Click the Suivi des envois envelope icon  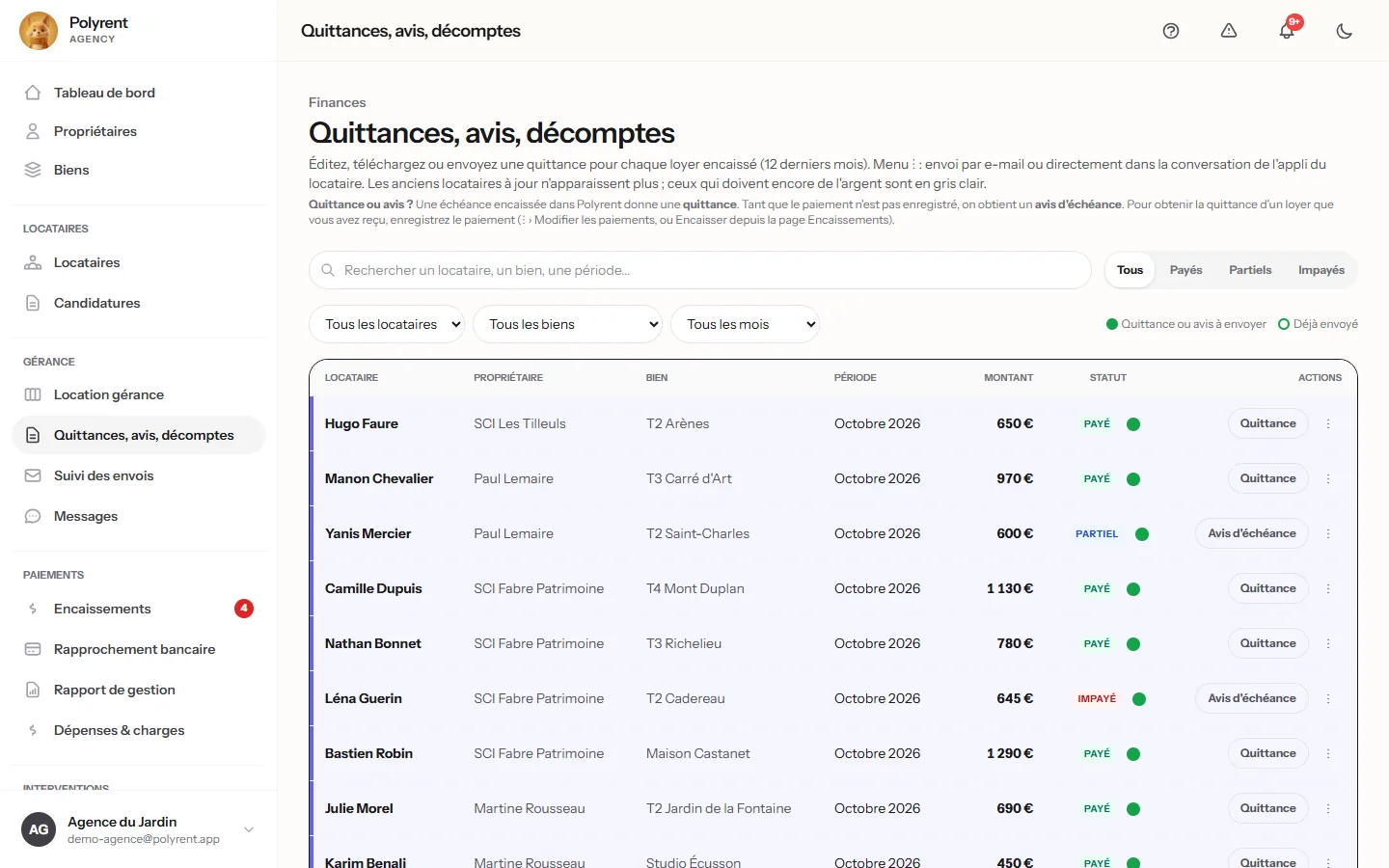tap(33, 475)
